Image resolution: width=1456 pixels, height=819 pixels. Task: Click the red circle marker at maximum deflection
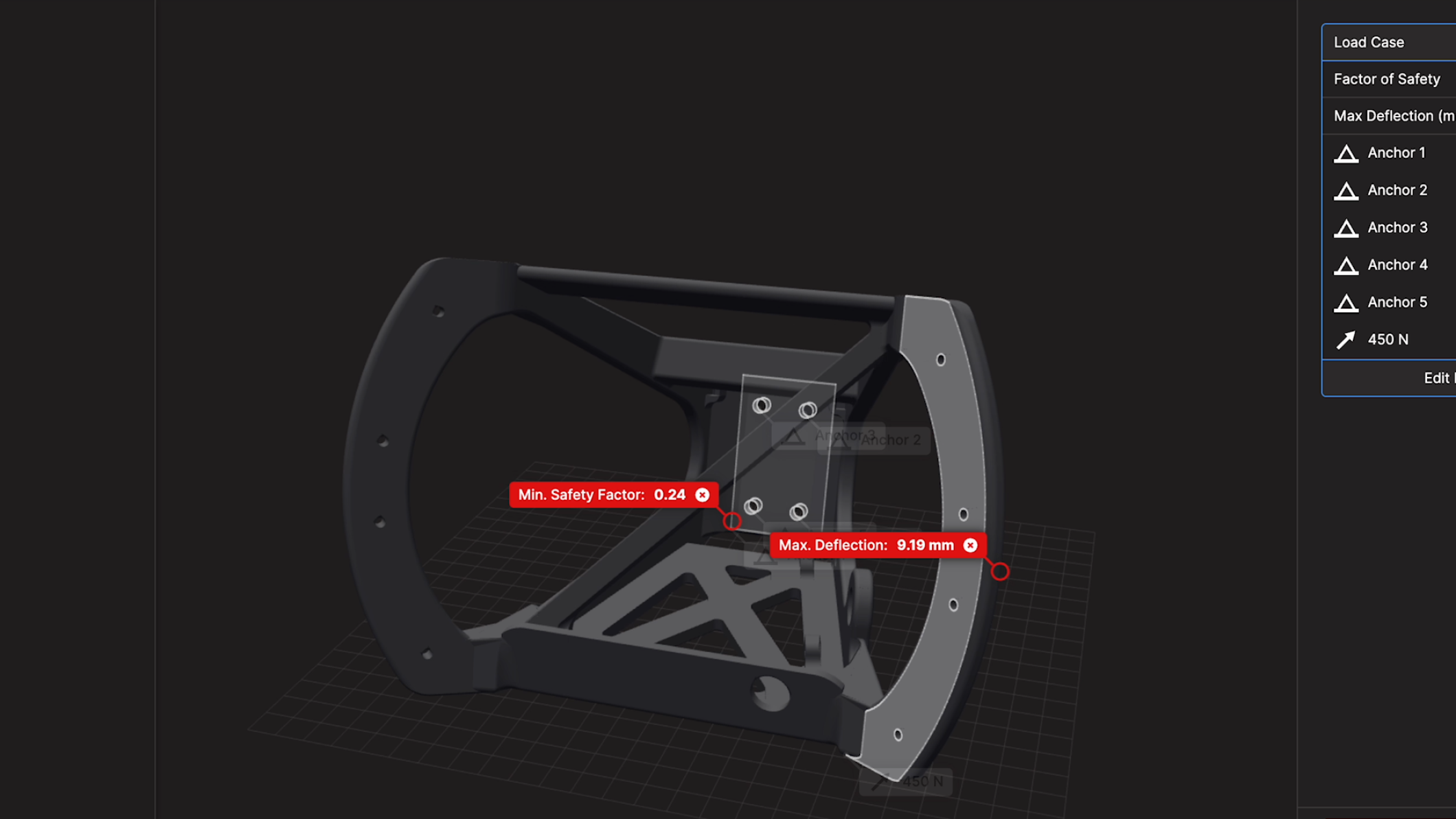pos(999,571)
